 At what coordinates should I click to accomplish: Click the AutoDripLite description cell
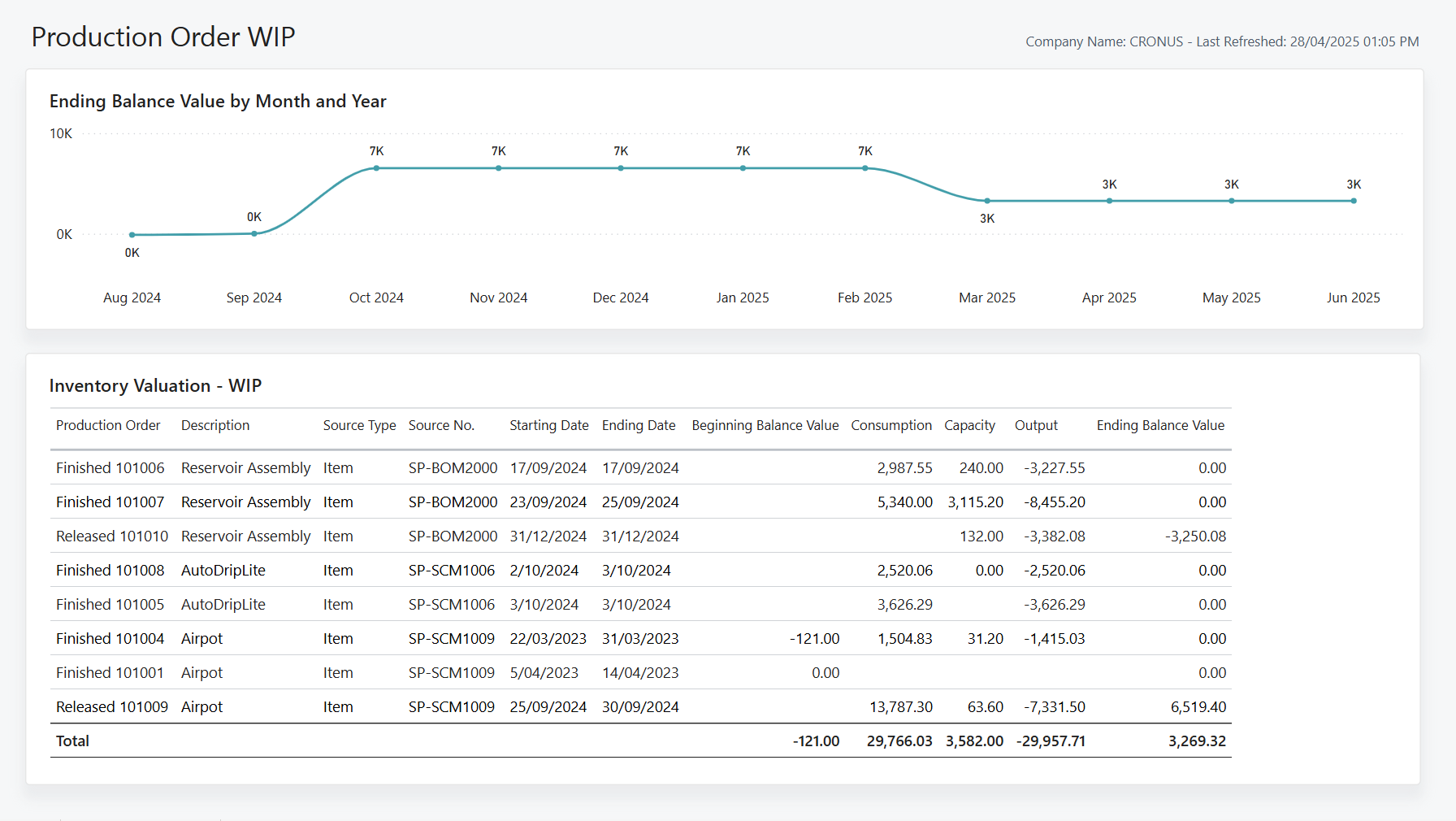coord(223,570)
